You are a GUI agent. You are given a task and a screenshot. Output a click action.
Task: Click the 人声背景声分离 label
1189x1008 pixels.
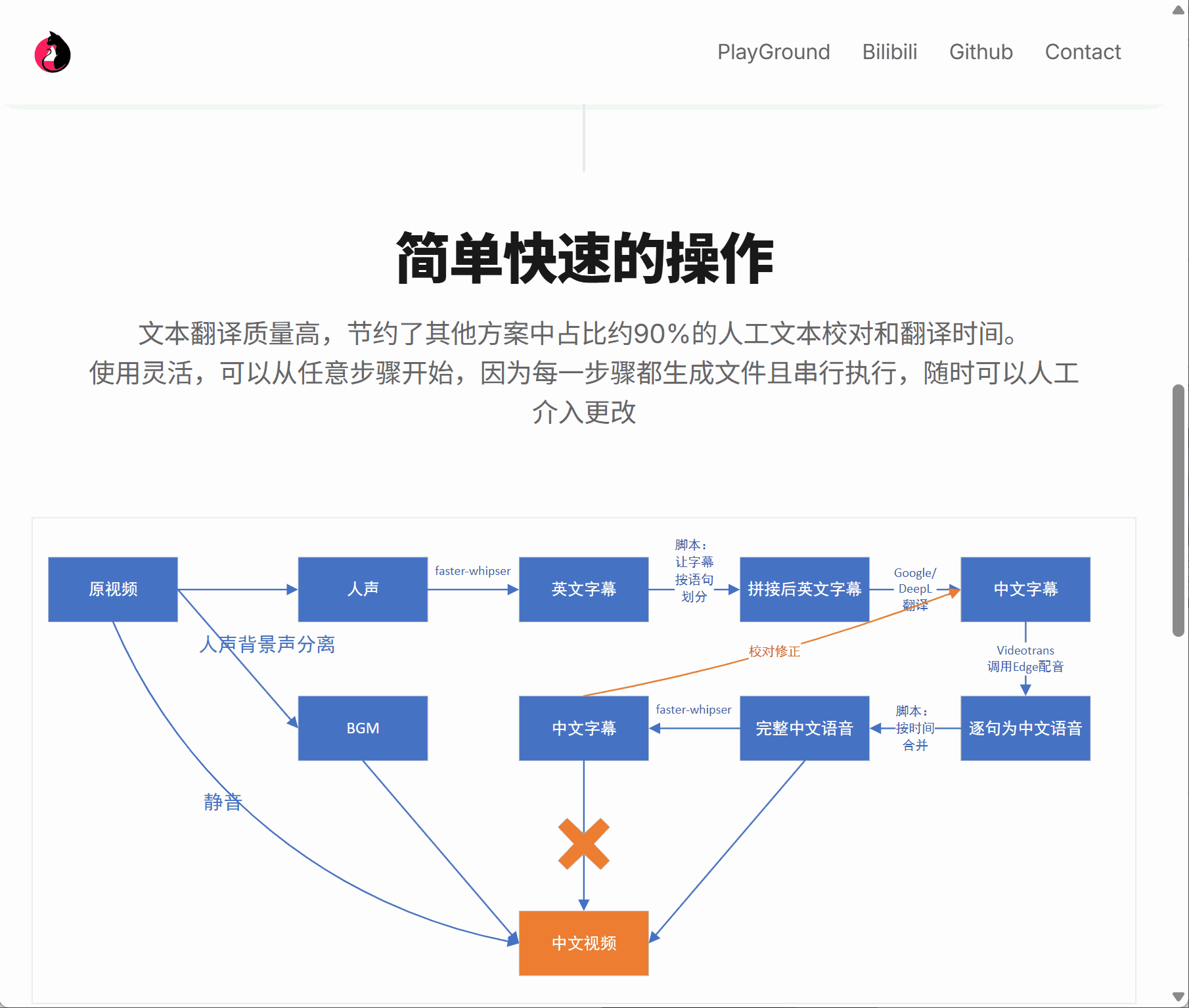pyautogui.click(x=267, y=645)
